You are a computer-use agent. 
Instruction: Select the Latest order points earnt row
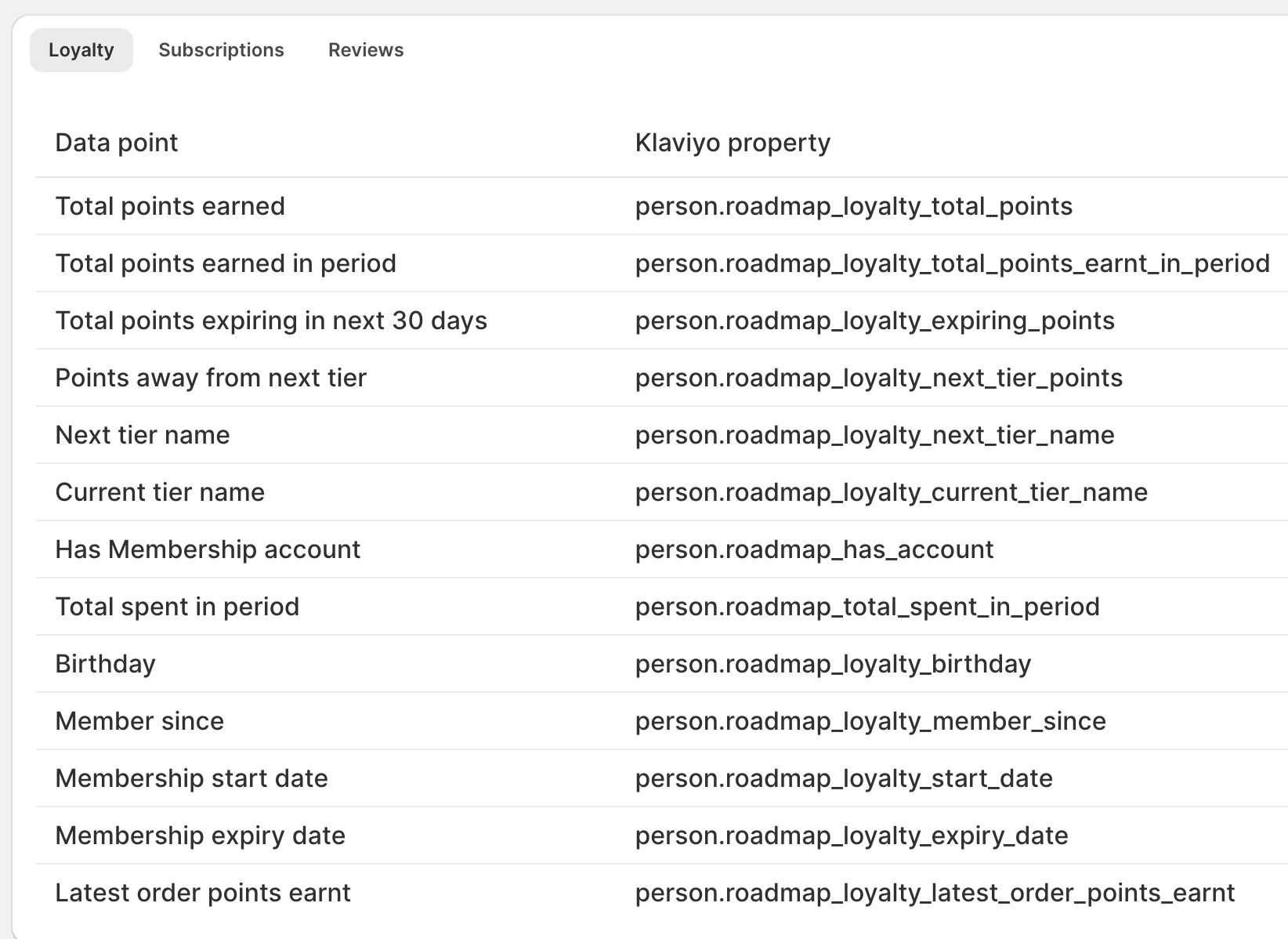202,893
